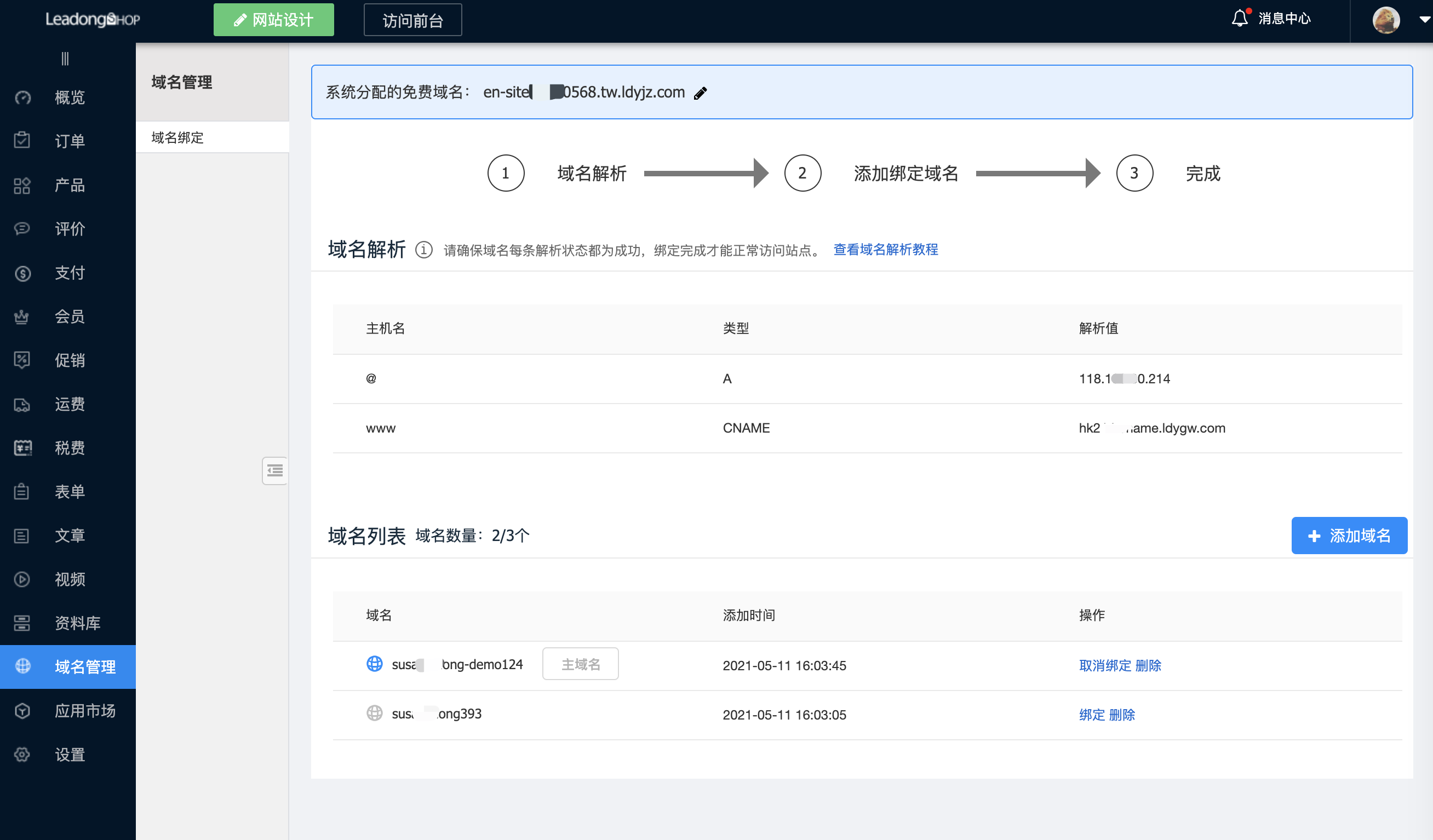Screen dimensions: 1433x840
Task: Open the 查看域名解析教程 tutorial link
Action: [x=885, y=250]
